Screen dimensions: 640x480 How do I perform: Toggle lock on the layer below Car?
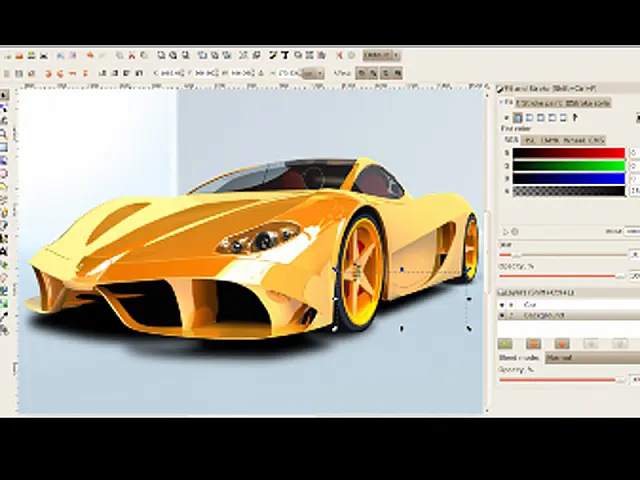pos(512,316)
